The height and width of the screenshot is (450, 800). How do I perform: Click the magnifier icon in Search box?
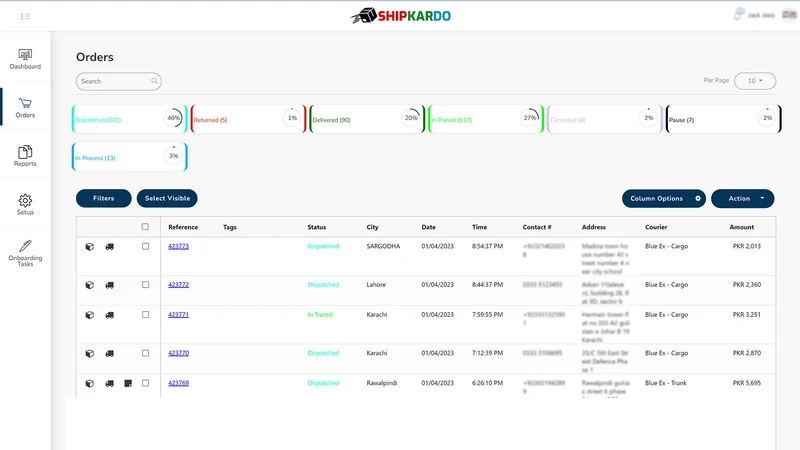(154, 81)
